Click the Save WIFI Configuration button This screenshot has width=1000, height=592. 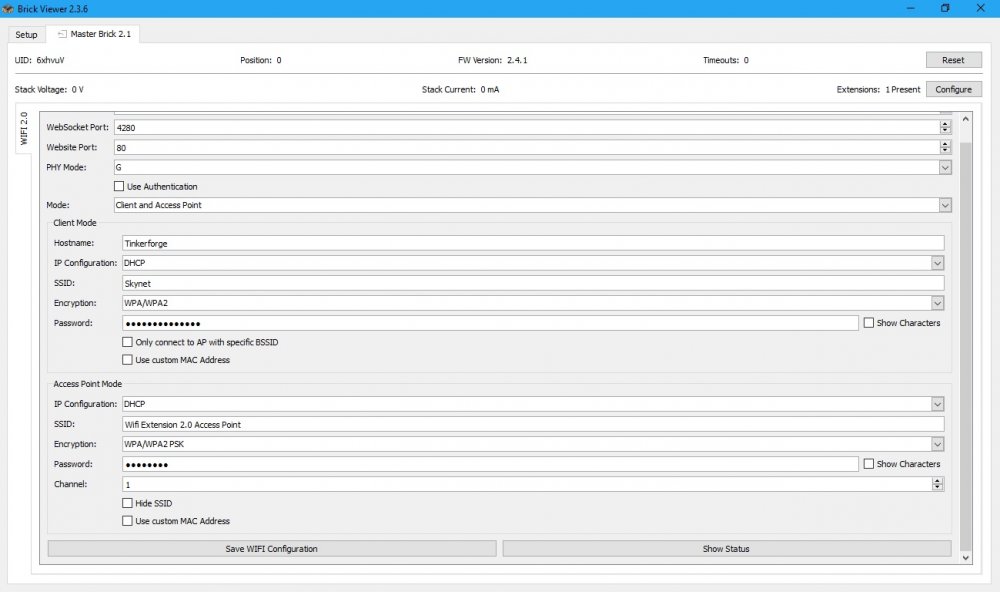(272, 549)
